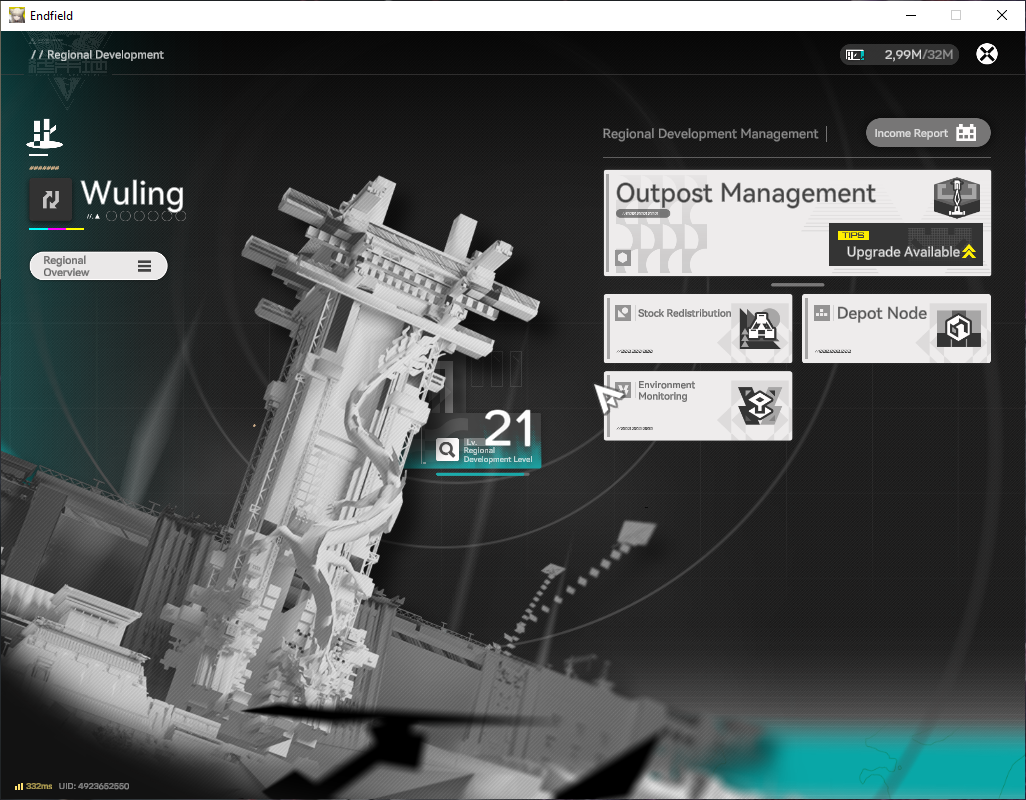The image size is (1026, 800).
Task: Select the Upgrade Available tip
Action: 906,245
